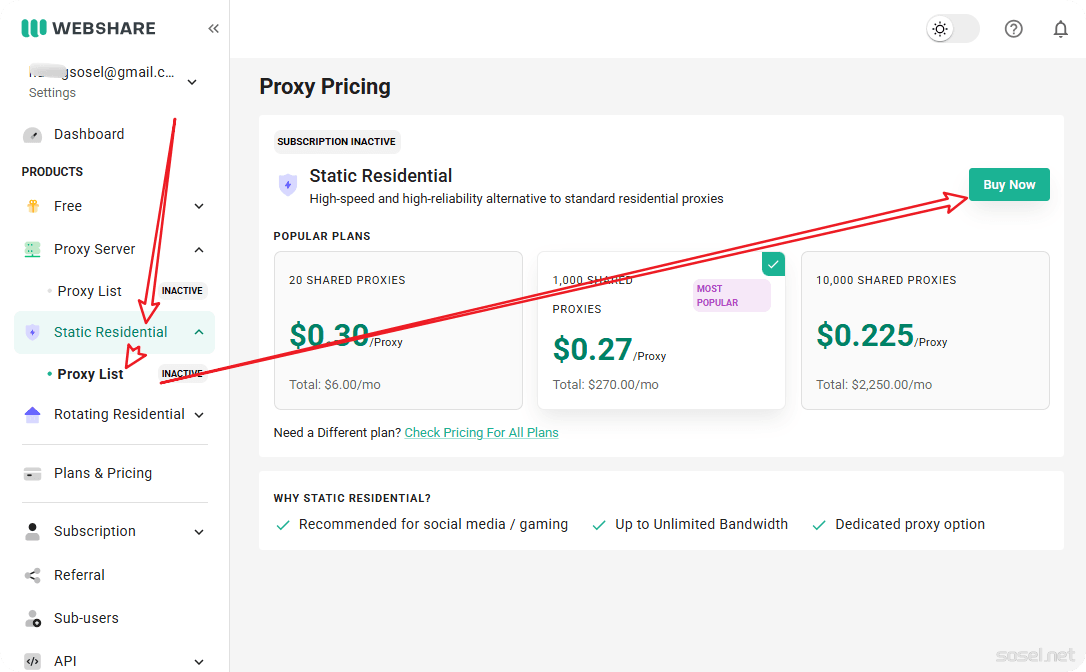Screen dimensions: 1086x672
Task: Expand the Rotating Residential section
Action: coord(199,415)
